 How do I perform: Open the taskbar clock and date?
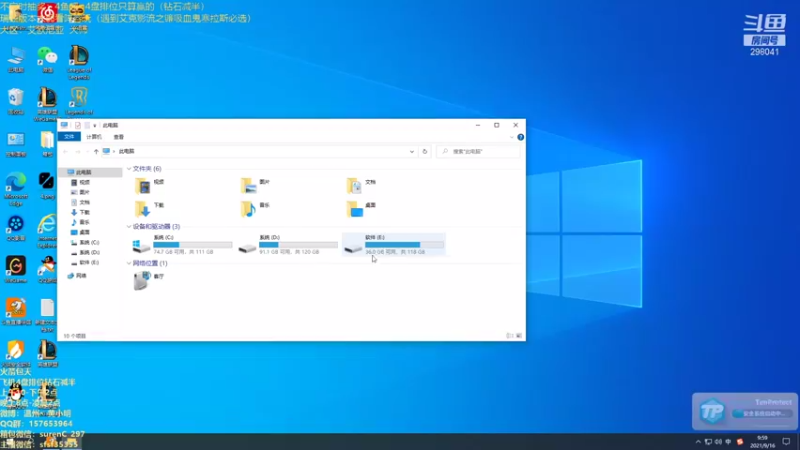coord(762,442)
